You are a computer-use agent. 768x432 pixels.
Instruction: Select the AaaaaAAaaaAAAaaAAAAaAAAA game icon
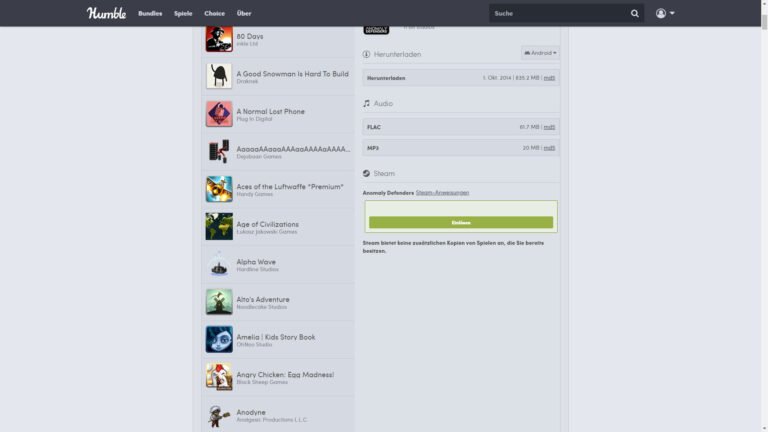(219, 151)
